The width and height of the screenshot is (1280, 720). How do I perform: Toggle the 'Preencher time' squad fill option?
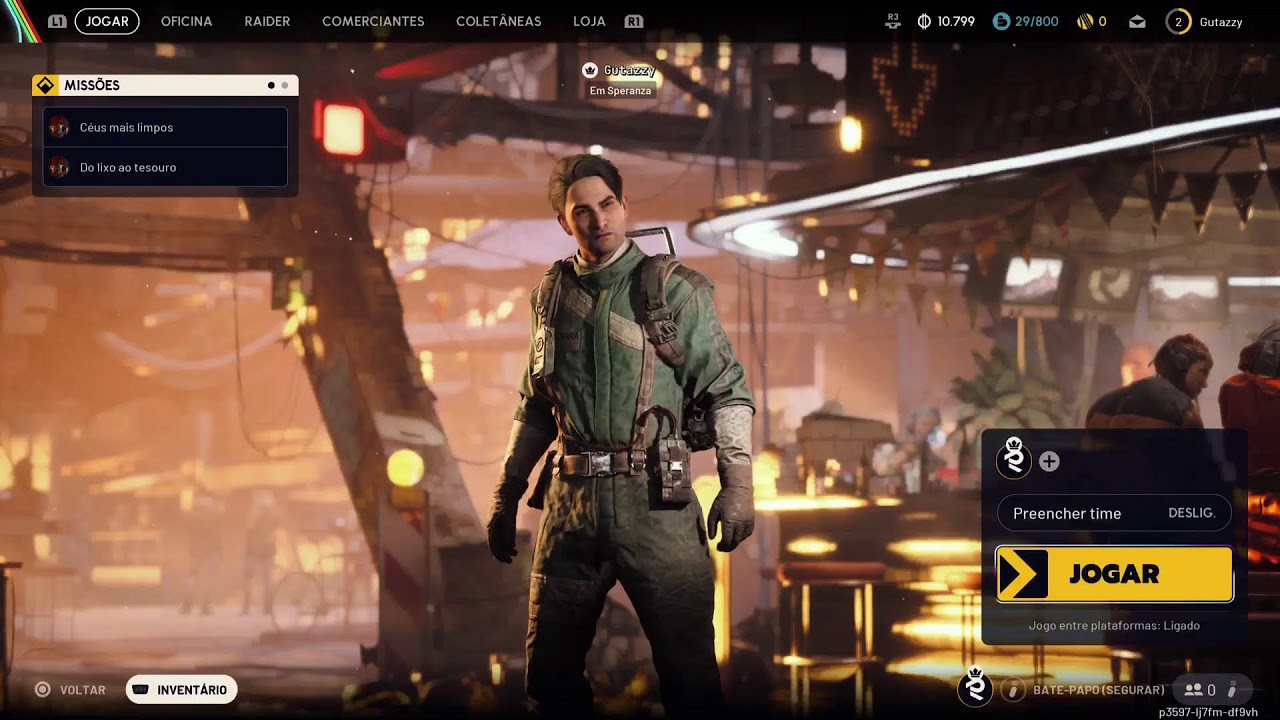click(x=1114, y=513)
